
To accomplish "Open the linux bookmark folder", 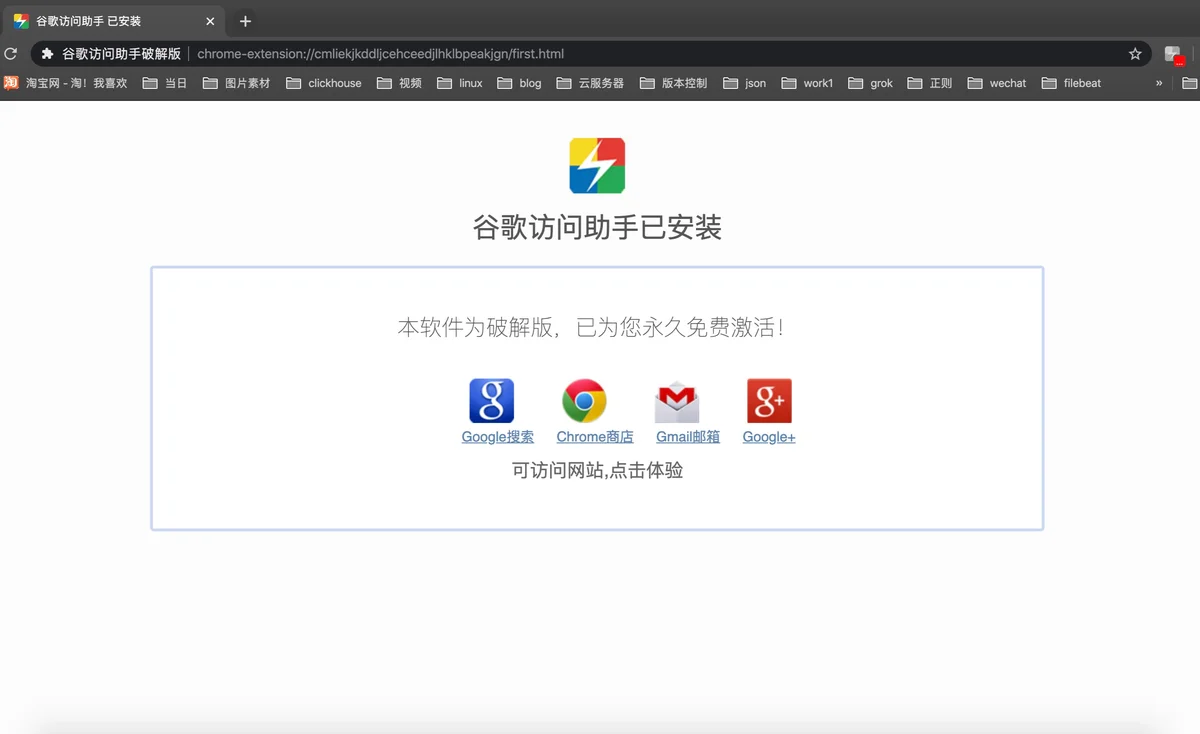I will point(460,83).
